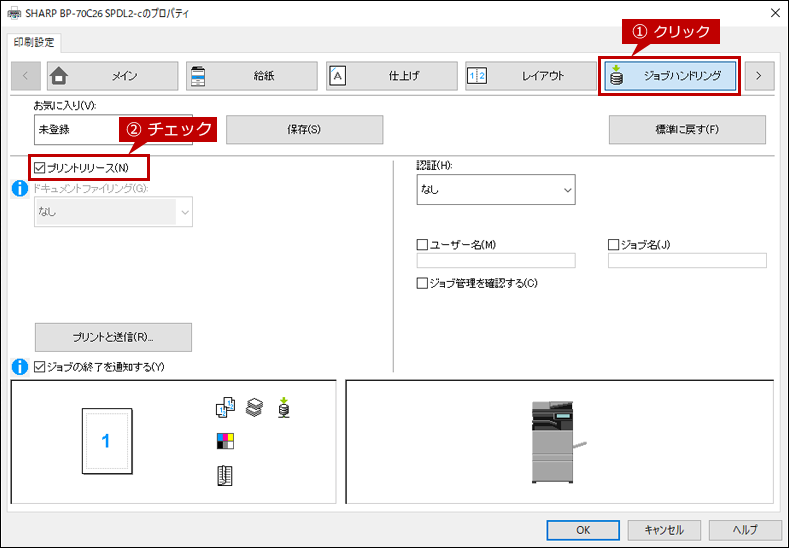Open the 仕上げ tab

coord(392,76)
